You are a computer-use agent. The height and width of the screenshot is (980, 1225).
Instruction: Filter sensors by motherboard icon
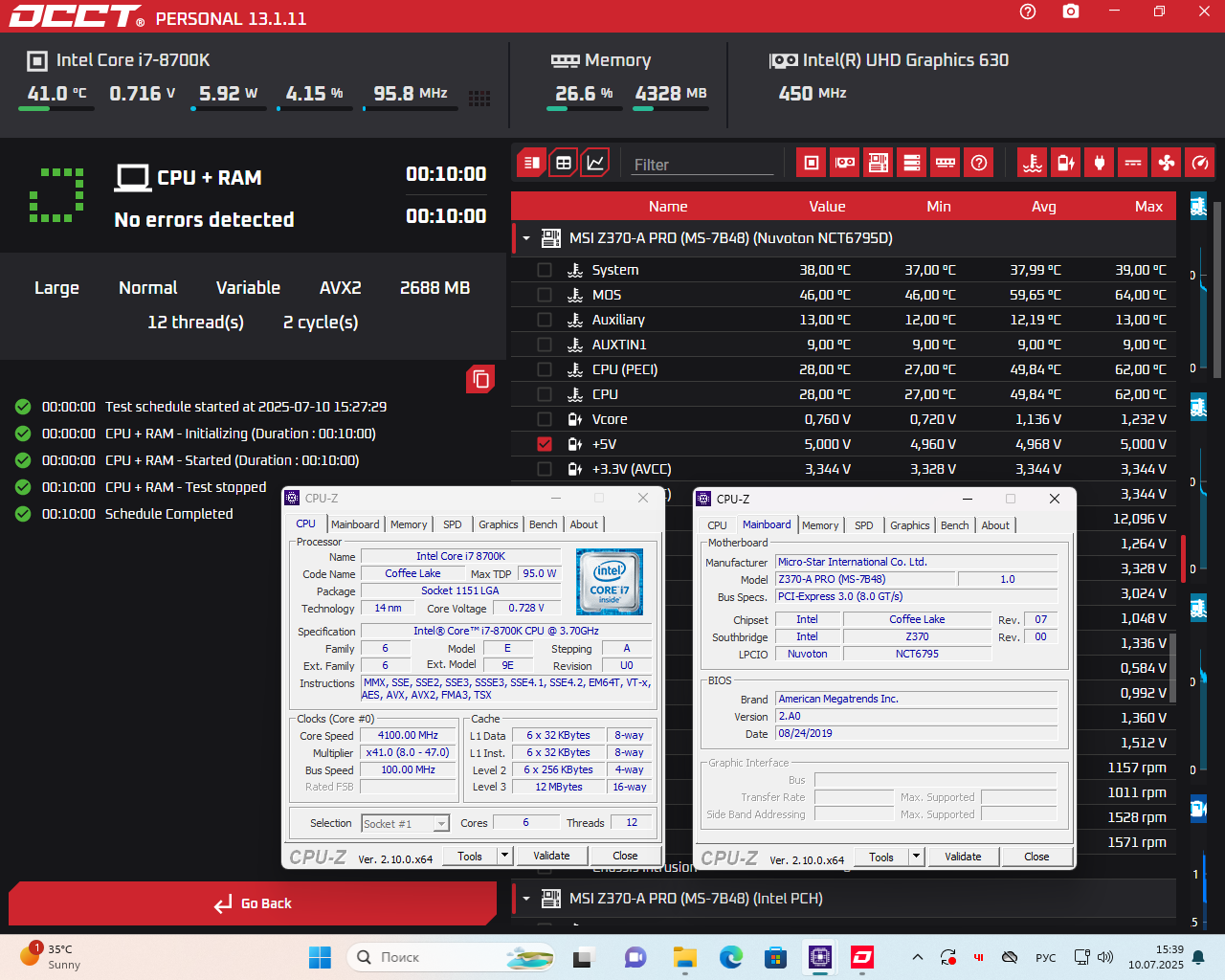point(879,163)
